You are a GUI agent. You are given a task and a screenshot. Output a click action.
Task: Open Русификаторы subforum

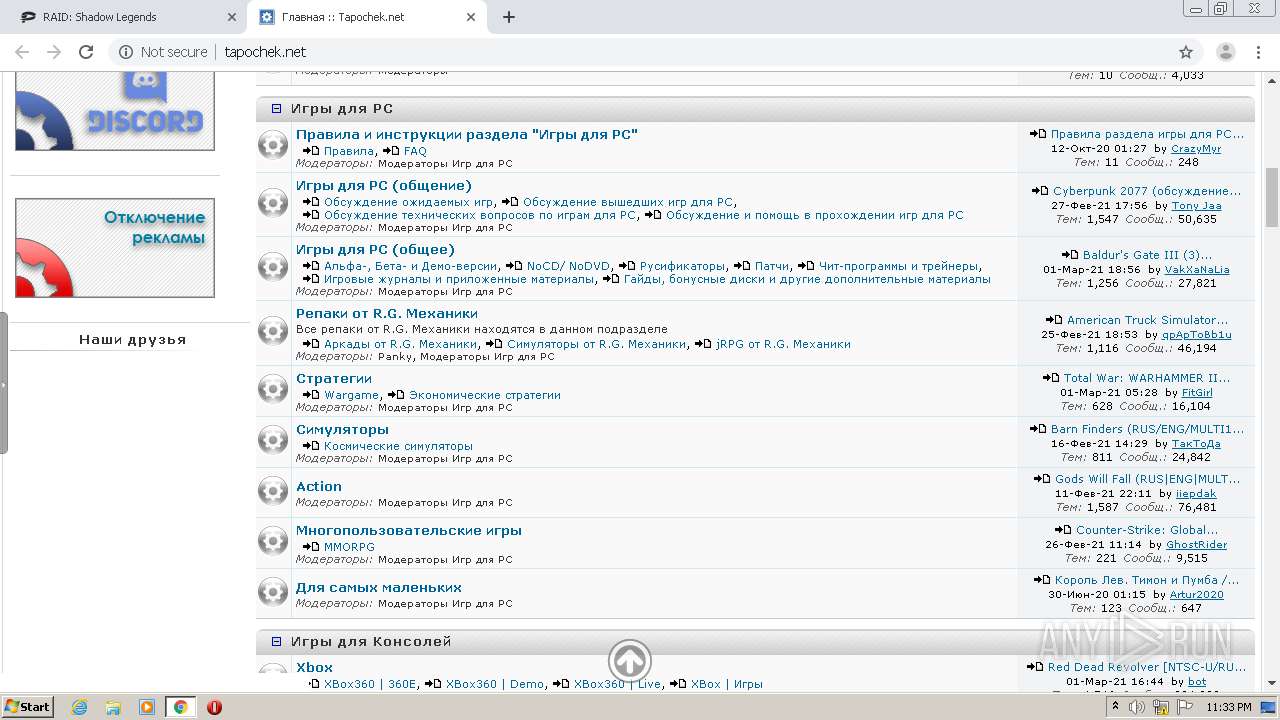[x=683, y=266]
